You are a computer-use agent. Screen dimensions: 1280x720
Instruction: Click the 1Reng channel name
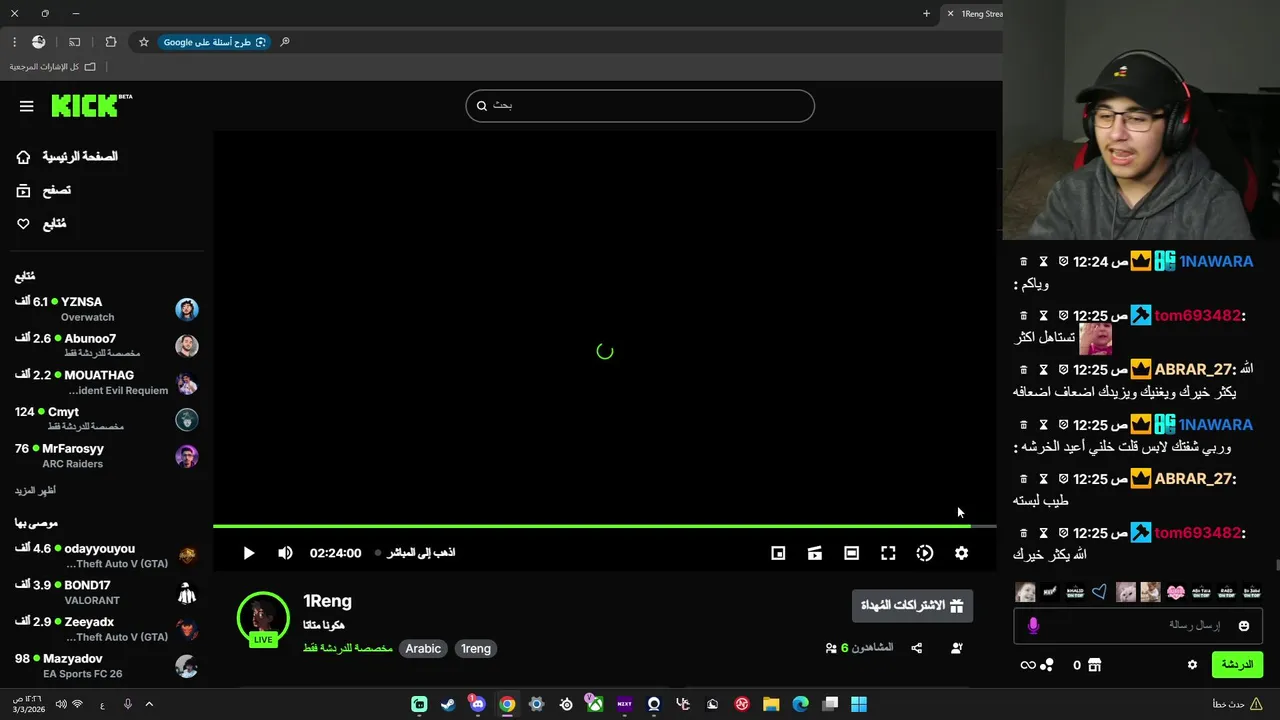point(327,601)
